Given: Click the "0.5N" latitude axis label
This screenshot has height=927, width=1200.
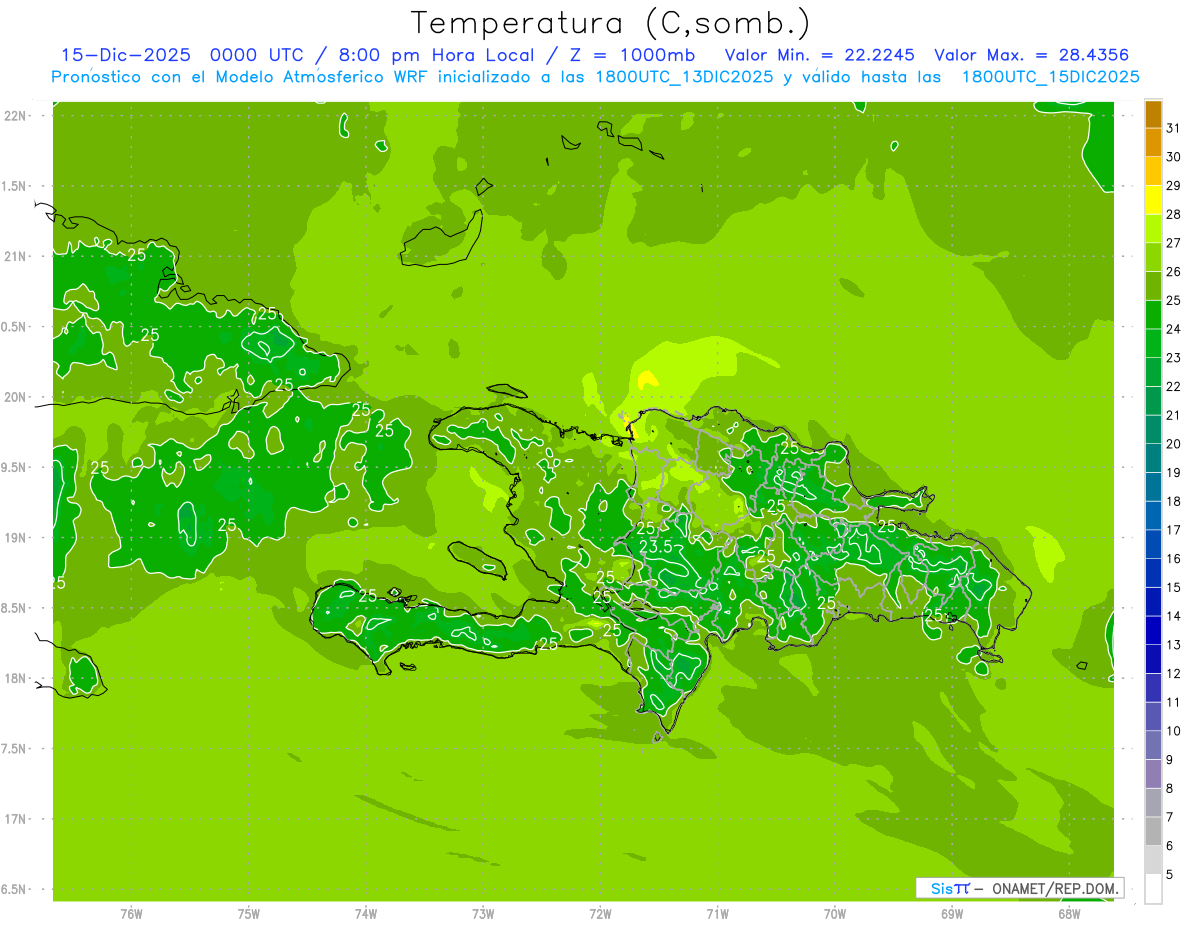Looking at the screenshot, I should tap(15, 327).
